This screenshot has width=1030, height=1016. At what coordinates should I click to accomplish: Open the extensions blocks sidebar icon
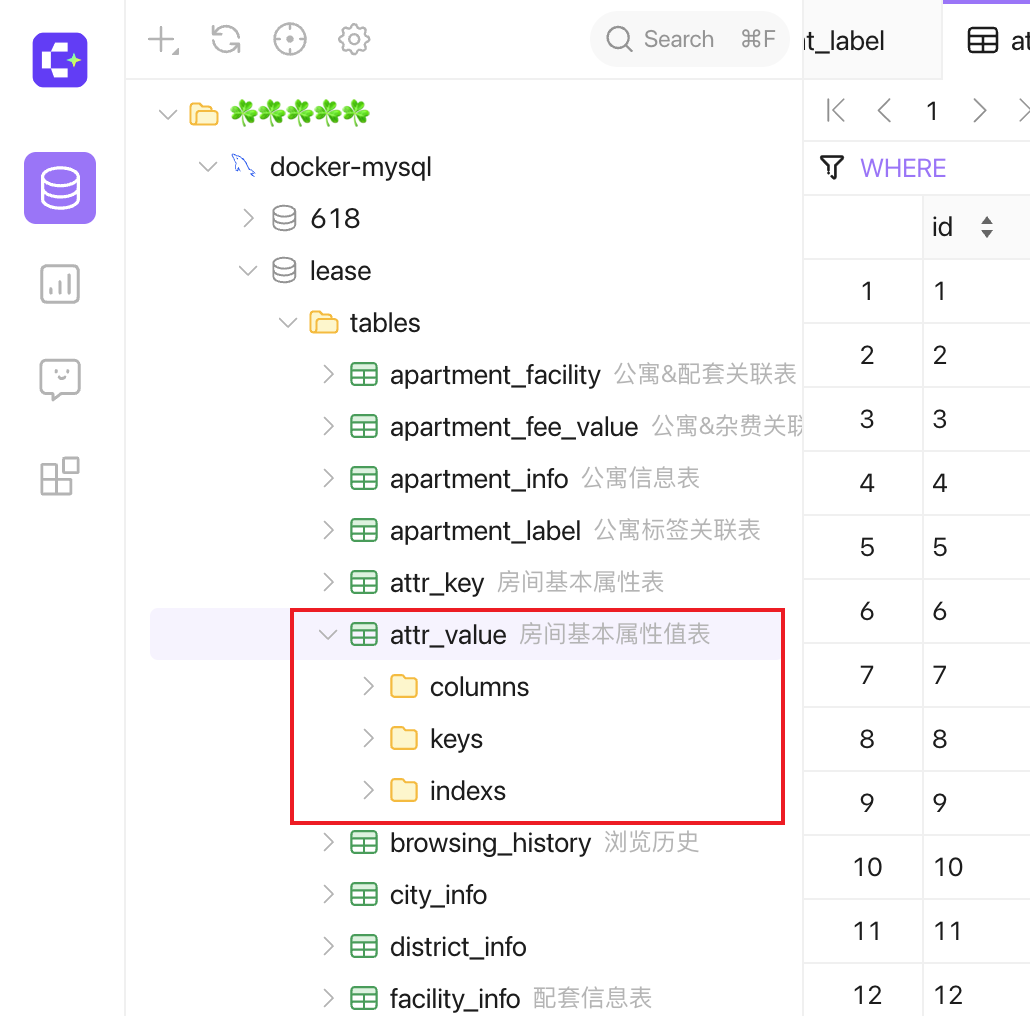60,475
